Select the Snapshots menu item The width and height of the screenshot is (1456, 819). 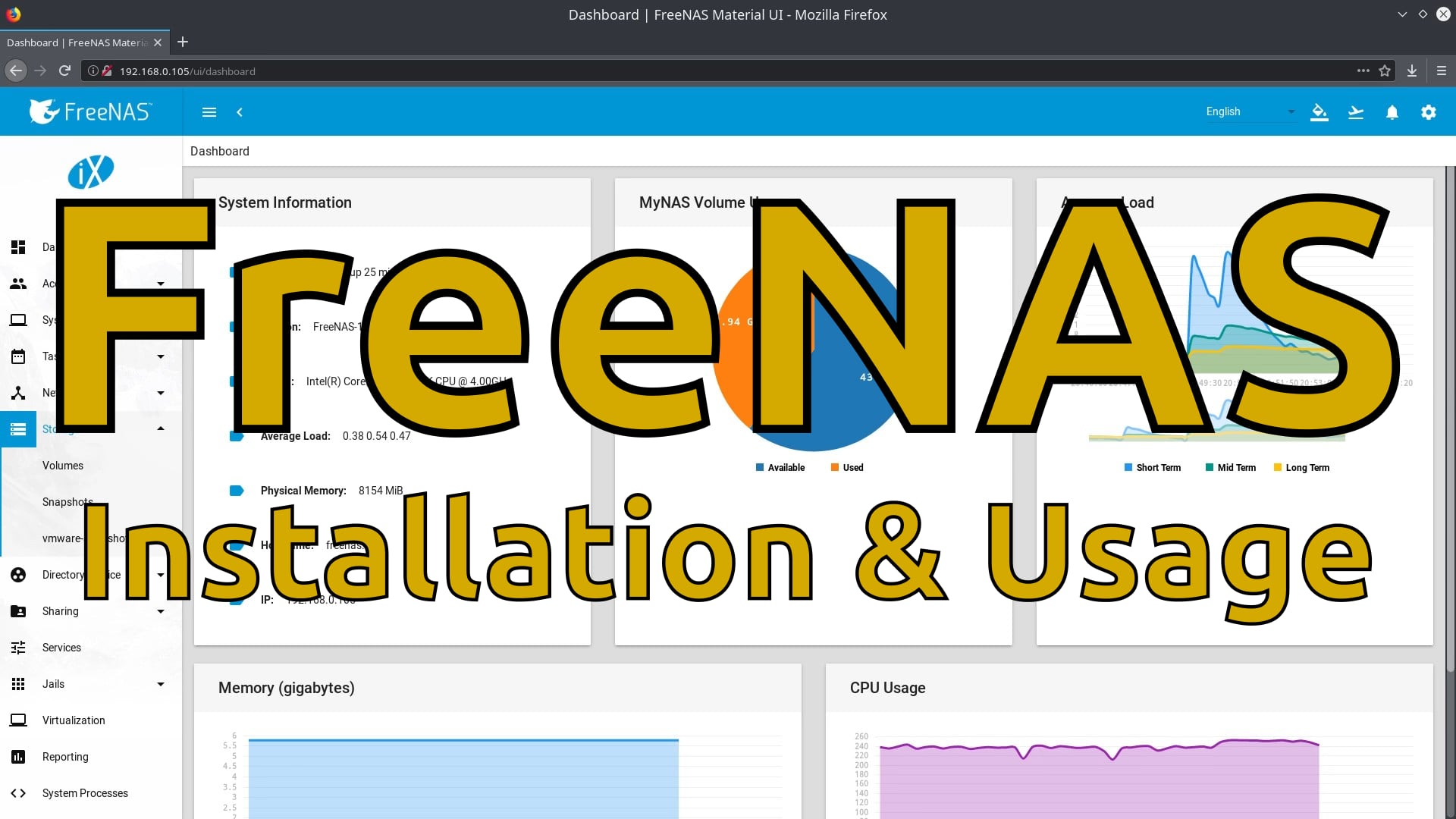point(66,501)
